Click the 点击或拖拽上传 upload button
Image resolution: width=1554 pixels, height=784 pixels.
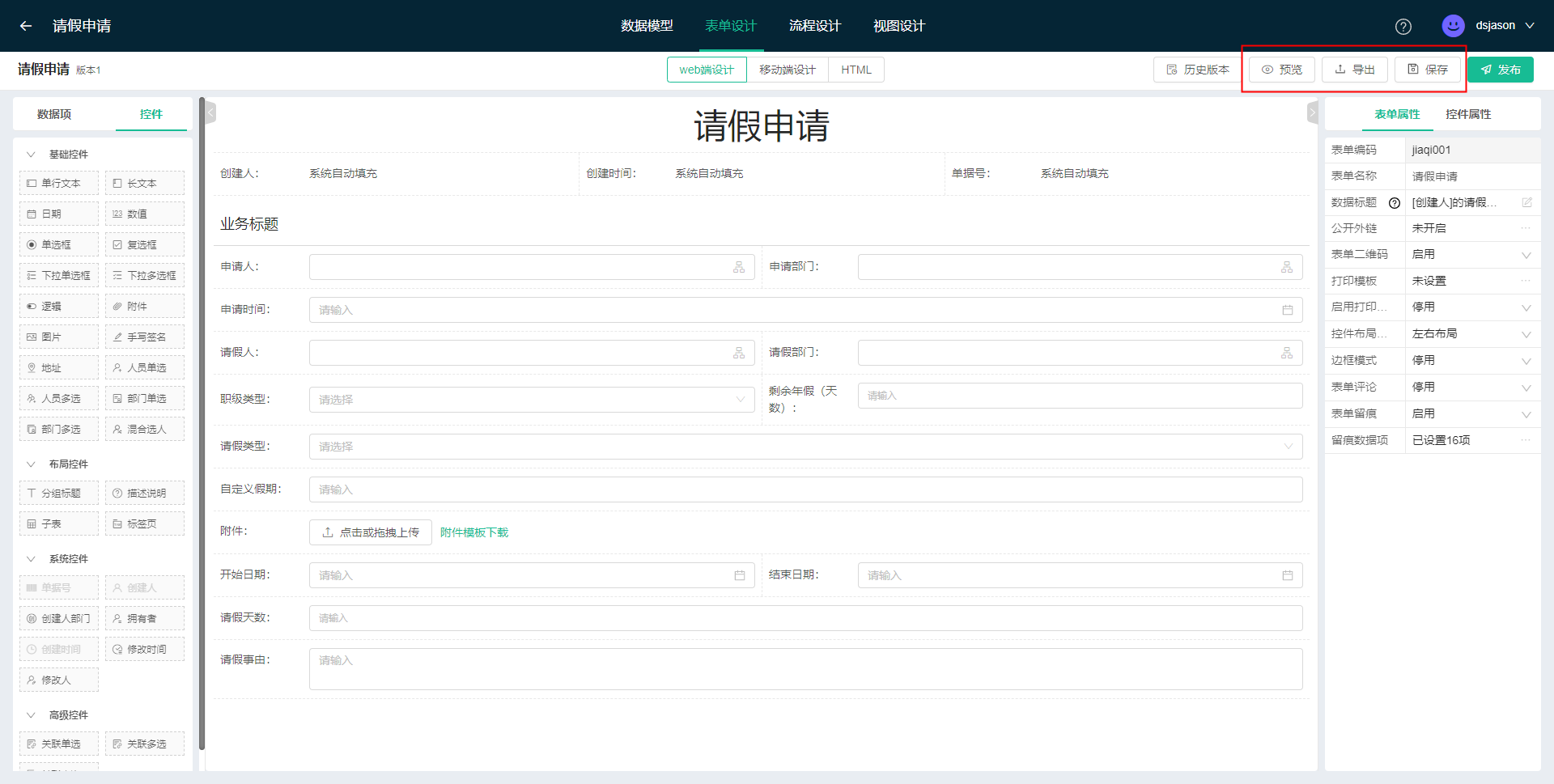tap(371, 532)
